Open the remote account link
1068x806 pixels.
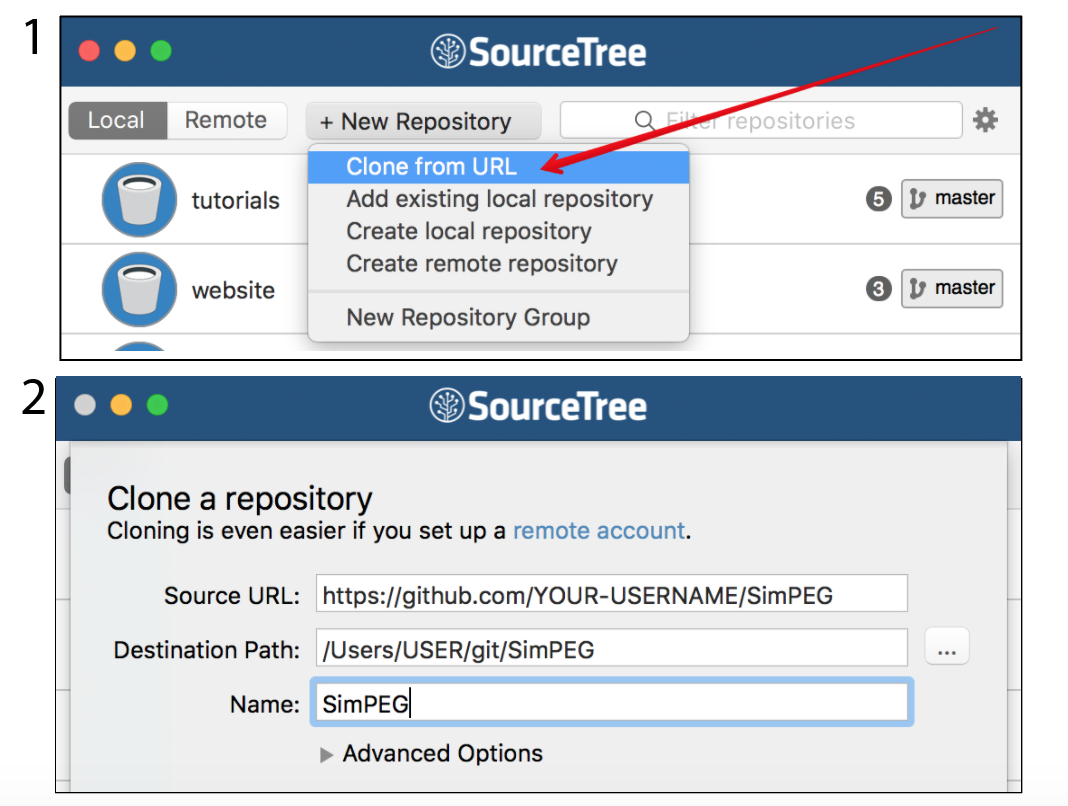(599, 530)
